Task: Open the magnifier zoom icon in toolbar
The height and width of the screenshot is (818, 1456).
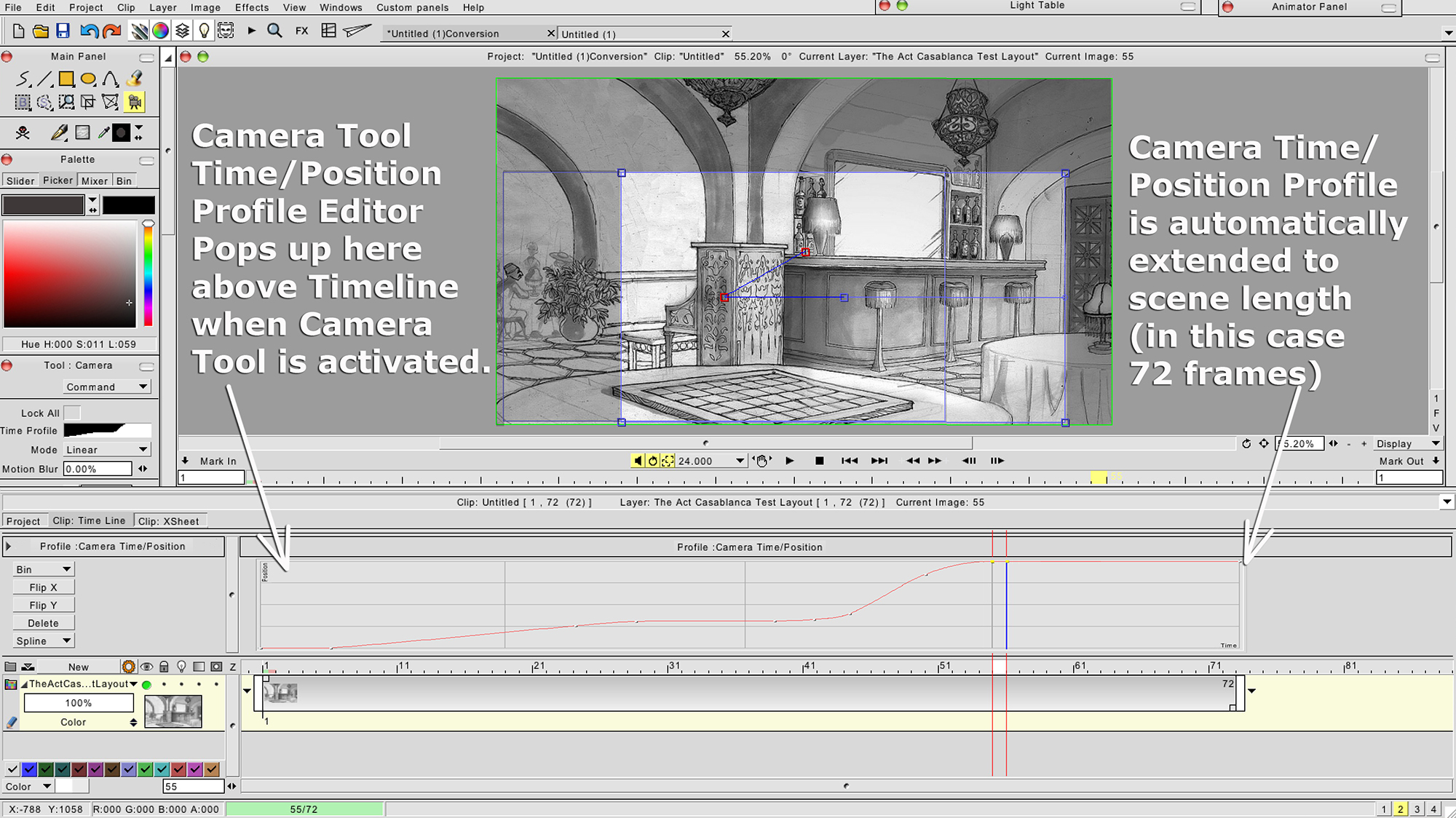Action: (275, 31)
